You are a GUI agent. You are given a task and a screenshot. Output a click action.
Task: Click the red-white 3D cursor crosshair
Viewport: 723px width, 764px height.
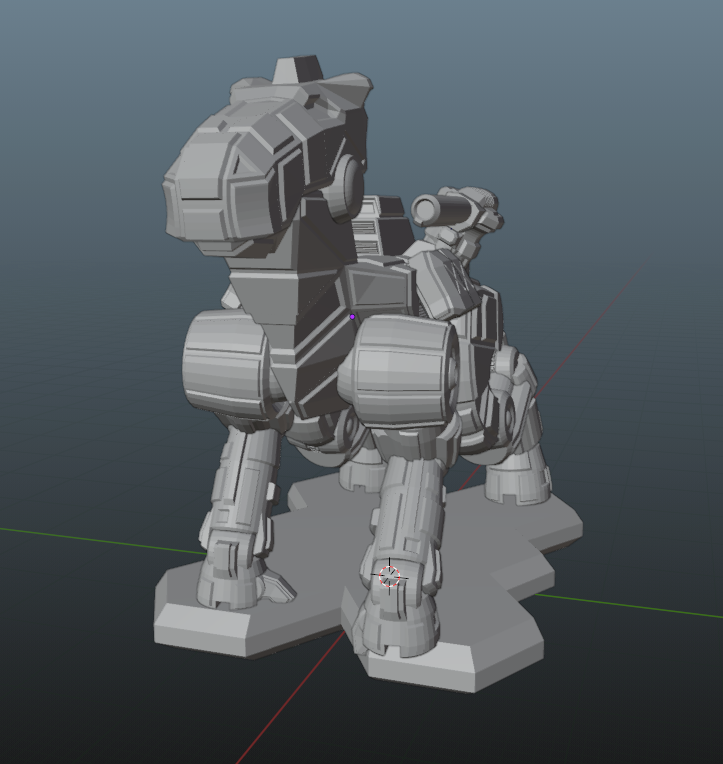coord(389,576)
